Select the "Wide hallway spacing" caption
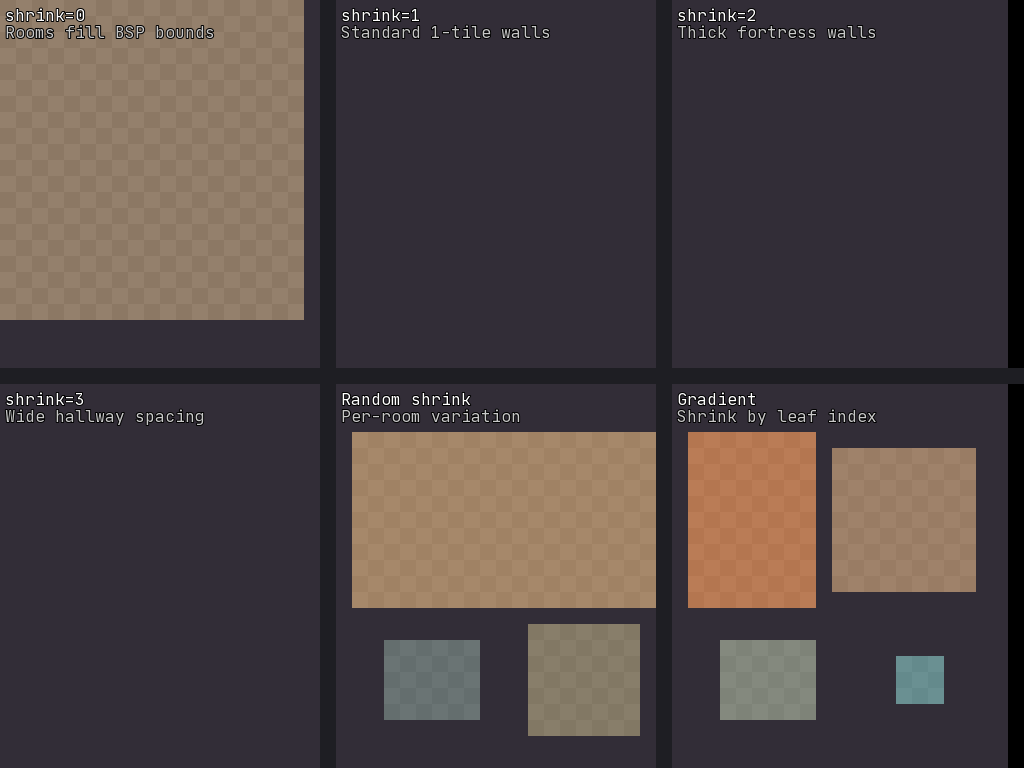 (105, 417)
